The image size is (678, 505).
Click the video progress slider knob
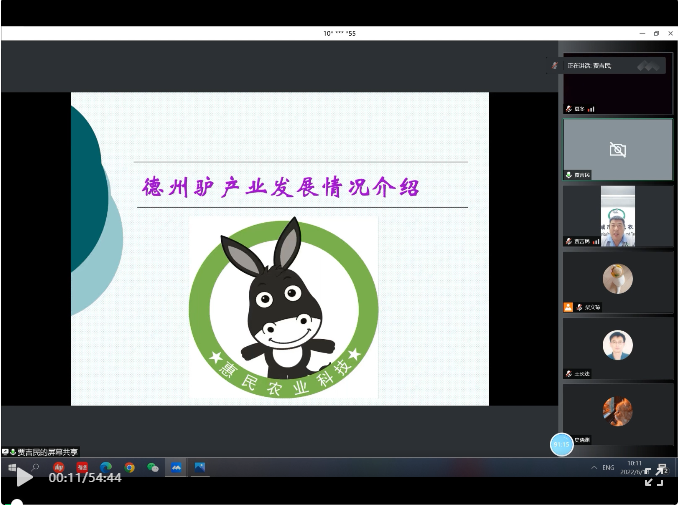[16, 502]
